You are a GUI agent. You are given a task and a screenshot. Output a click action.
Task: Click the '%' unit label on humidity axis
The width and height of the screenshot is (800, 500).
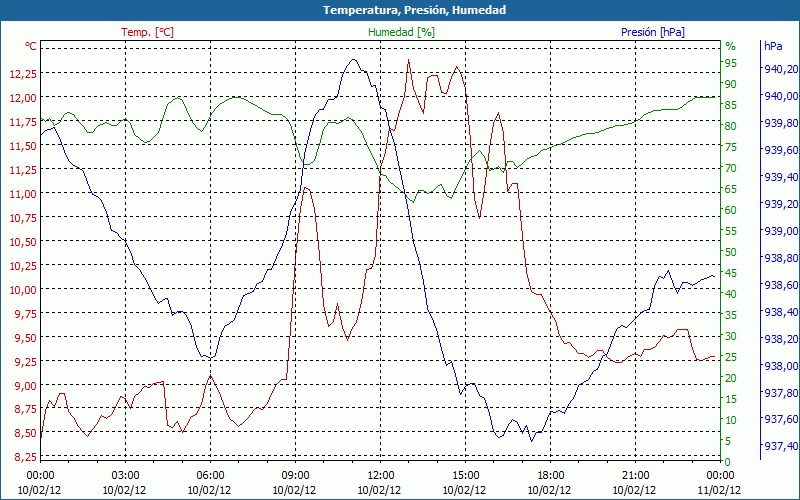point(731,46)
